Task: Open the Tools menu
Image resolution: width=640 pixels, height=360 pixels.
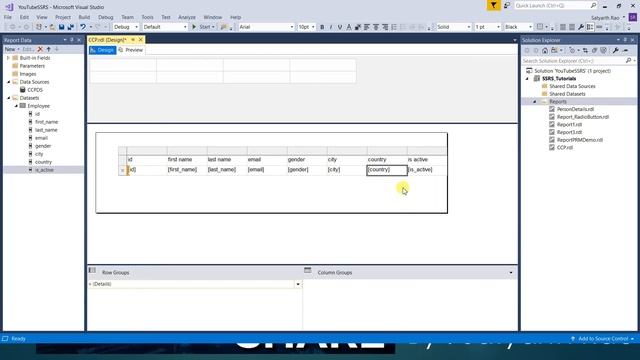Action: click(147, 17)
